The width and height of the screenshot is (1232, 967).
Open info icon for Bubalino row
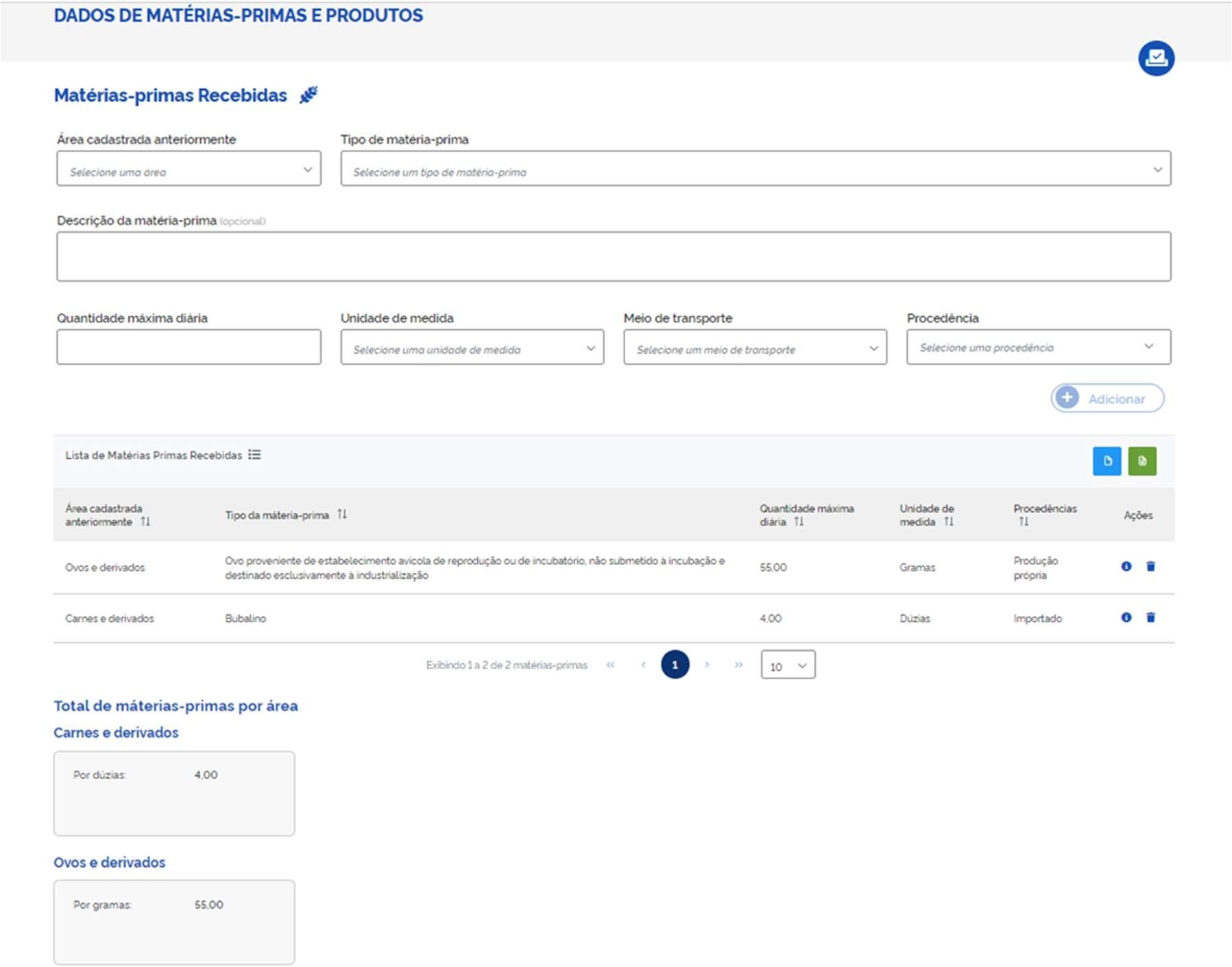click(x=1126, y=617)
